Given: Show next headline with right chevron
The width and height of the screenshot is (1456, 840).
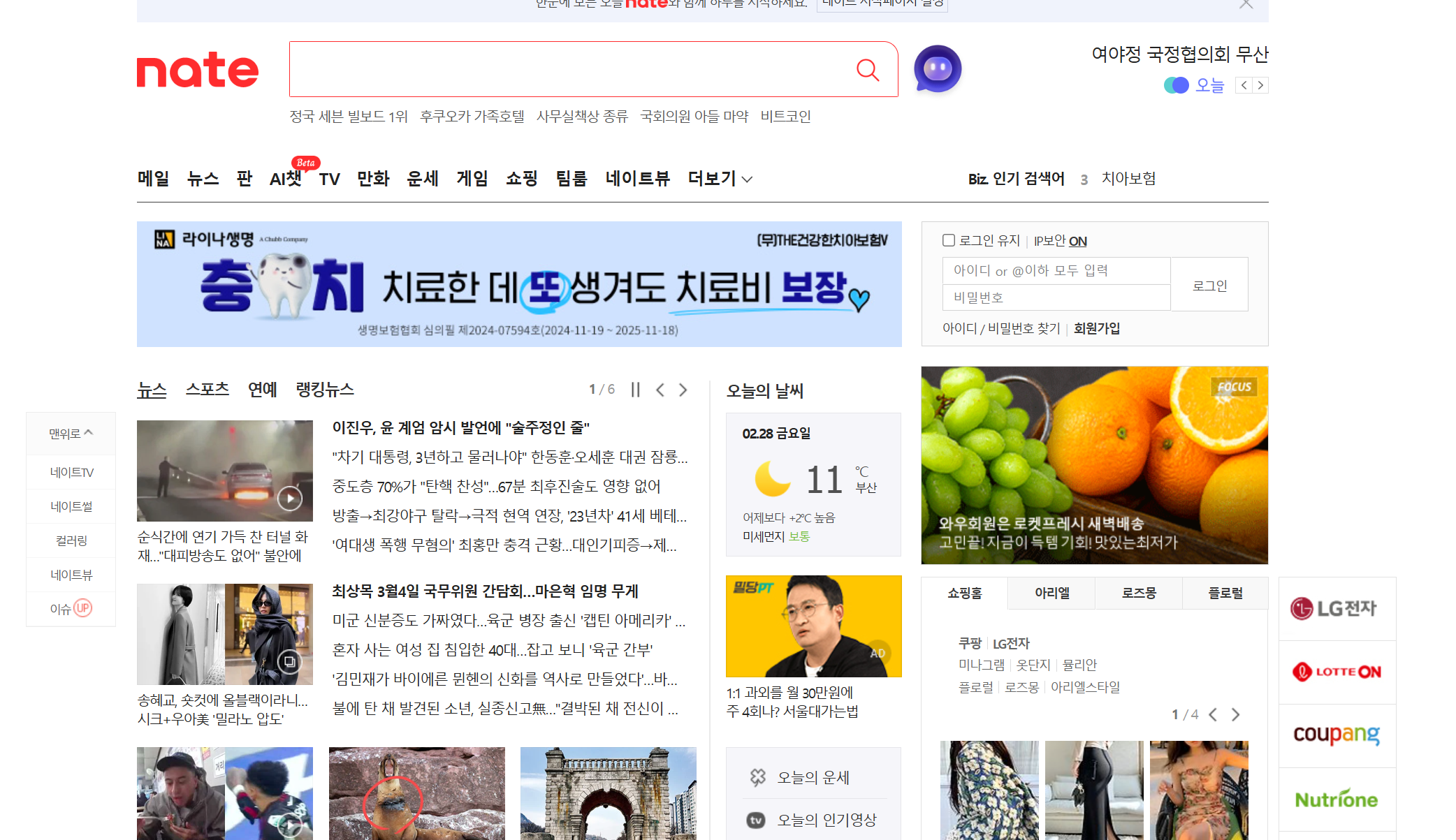Looking at the screenshot, I should tap(1260, 85).
